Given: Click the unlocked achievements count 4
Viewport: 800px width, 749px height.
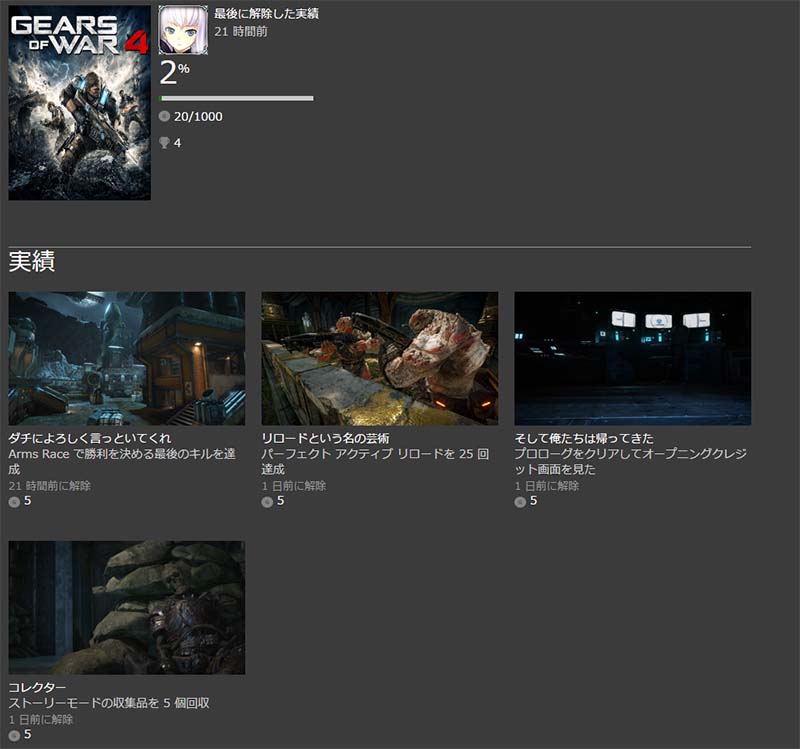Looking at the screenshot, I should (x=178, y=143).
